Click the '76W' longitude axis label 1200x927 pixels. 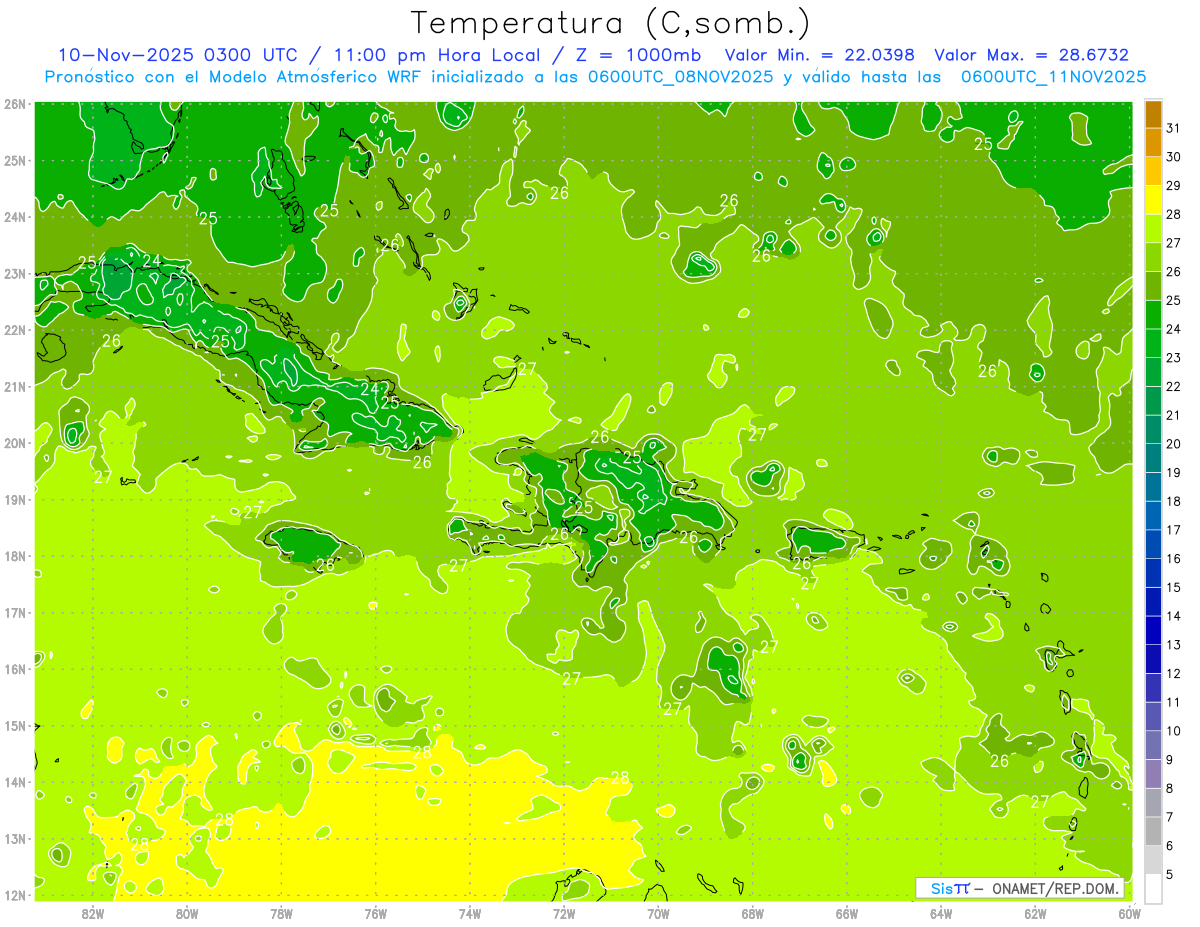point(376,914)
